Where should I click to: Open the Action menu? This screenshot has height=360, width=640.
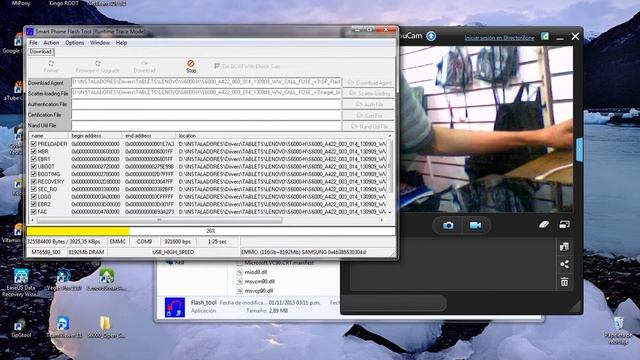point(51,42)
